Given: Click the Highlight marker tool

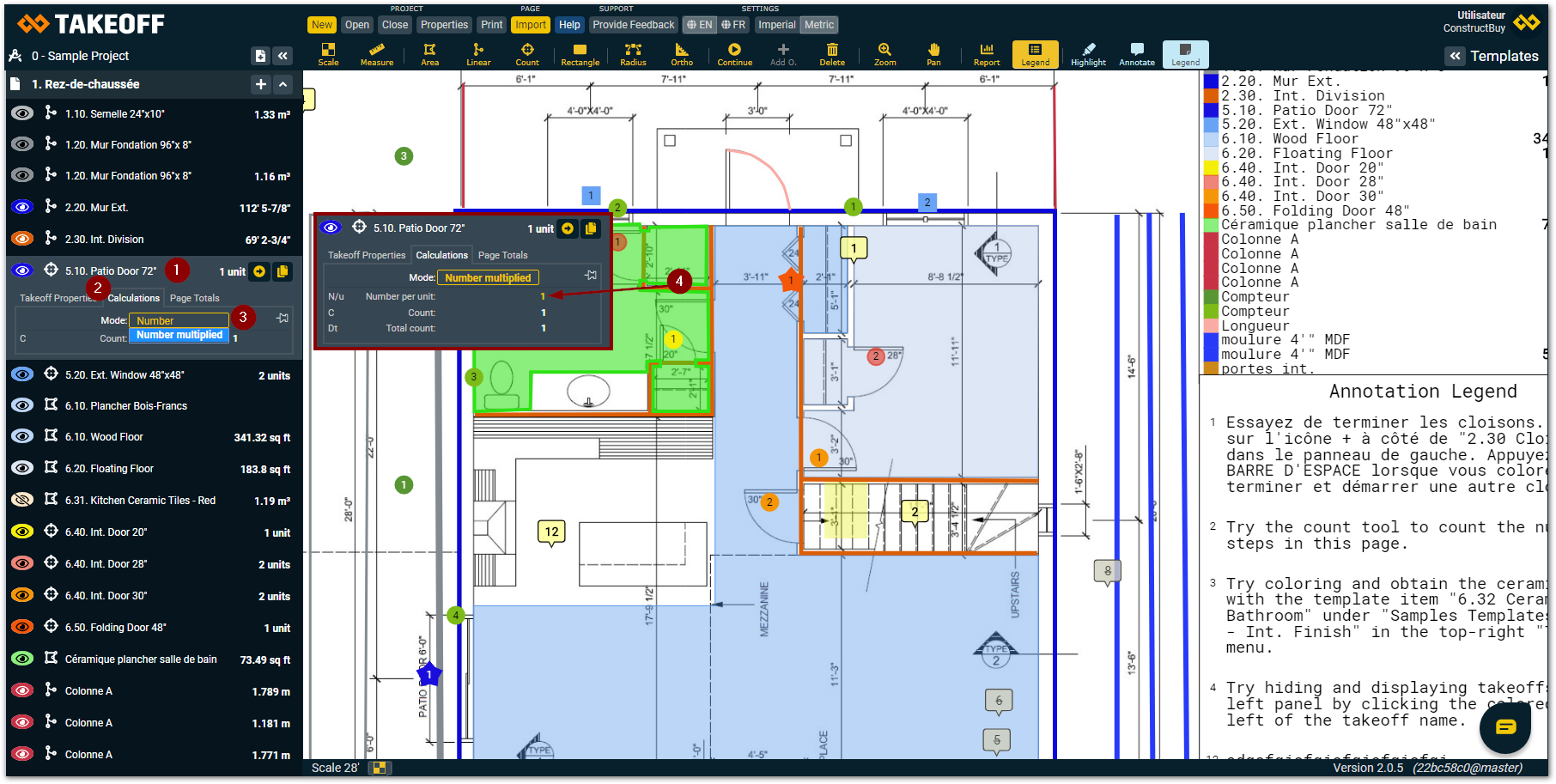Looking at the screenshot, I should [1088, 54].
